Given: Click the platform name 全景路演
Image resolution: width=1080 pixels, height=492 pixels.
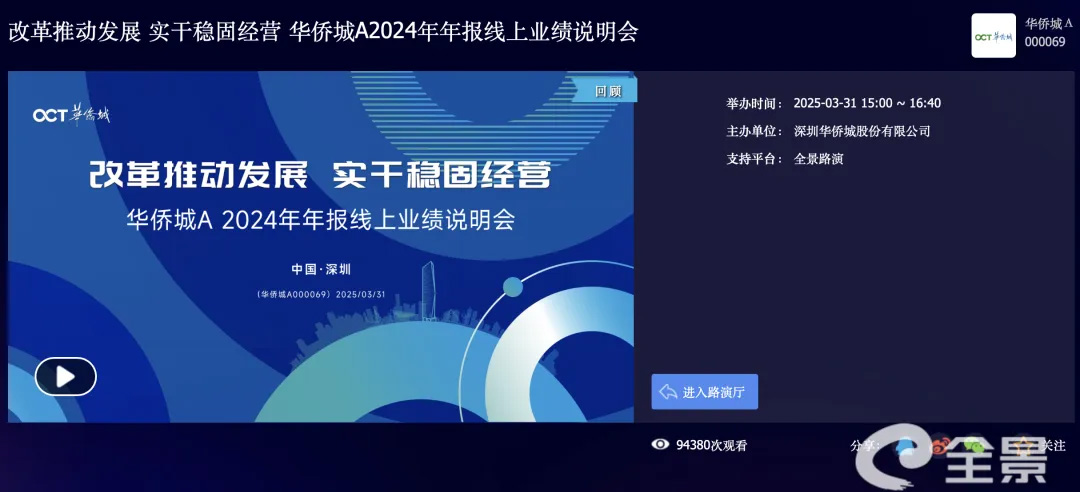Looking at the screenshot, I should 818,158.
